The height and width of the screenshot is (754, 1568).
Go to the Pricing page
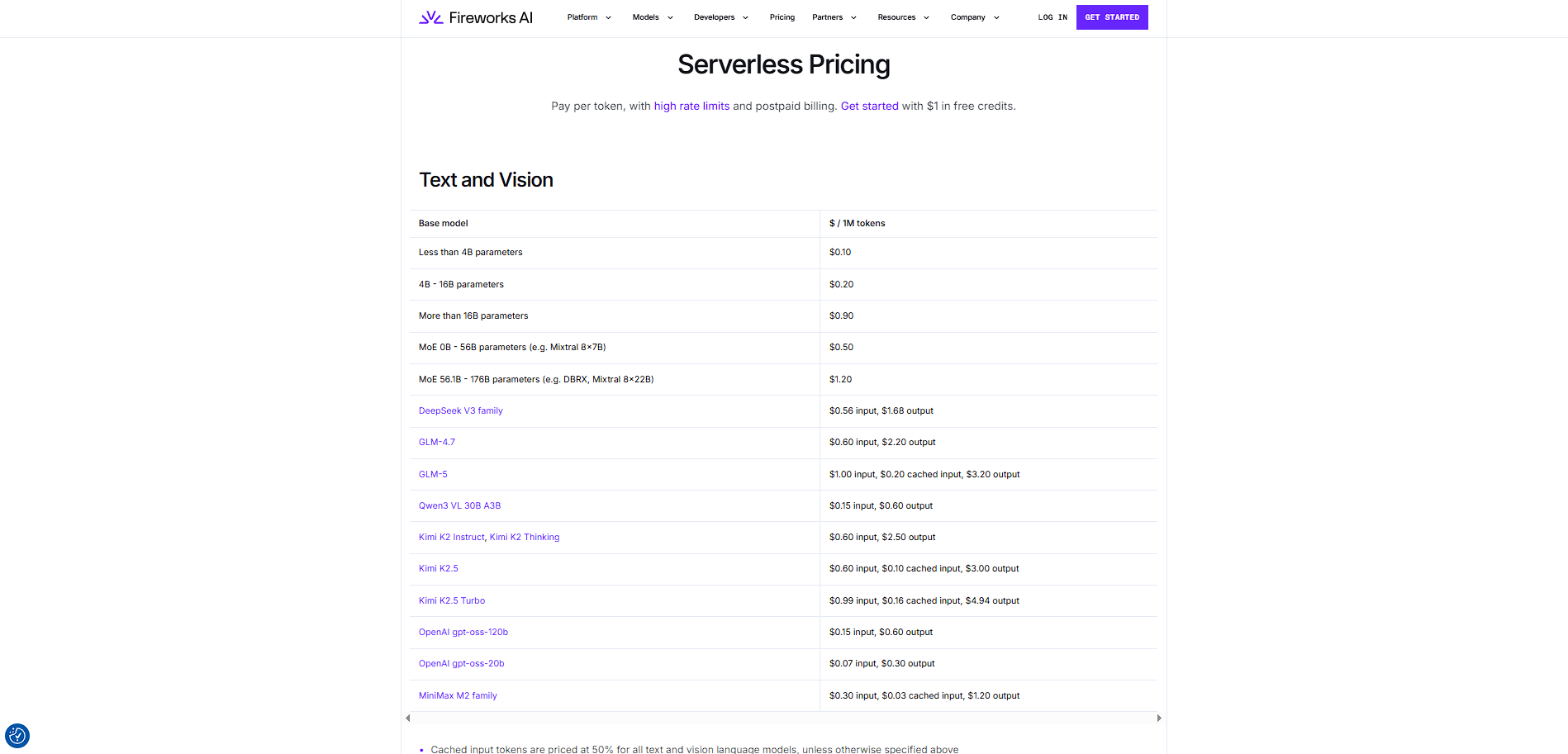pos(782,17)
